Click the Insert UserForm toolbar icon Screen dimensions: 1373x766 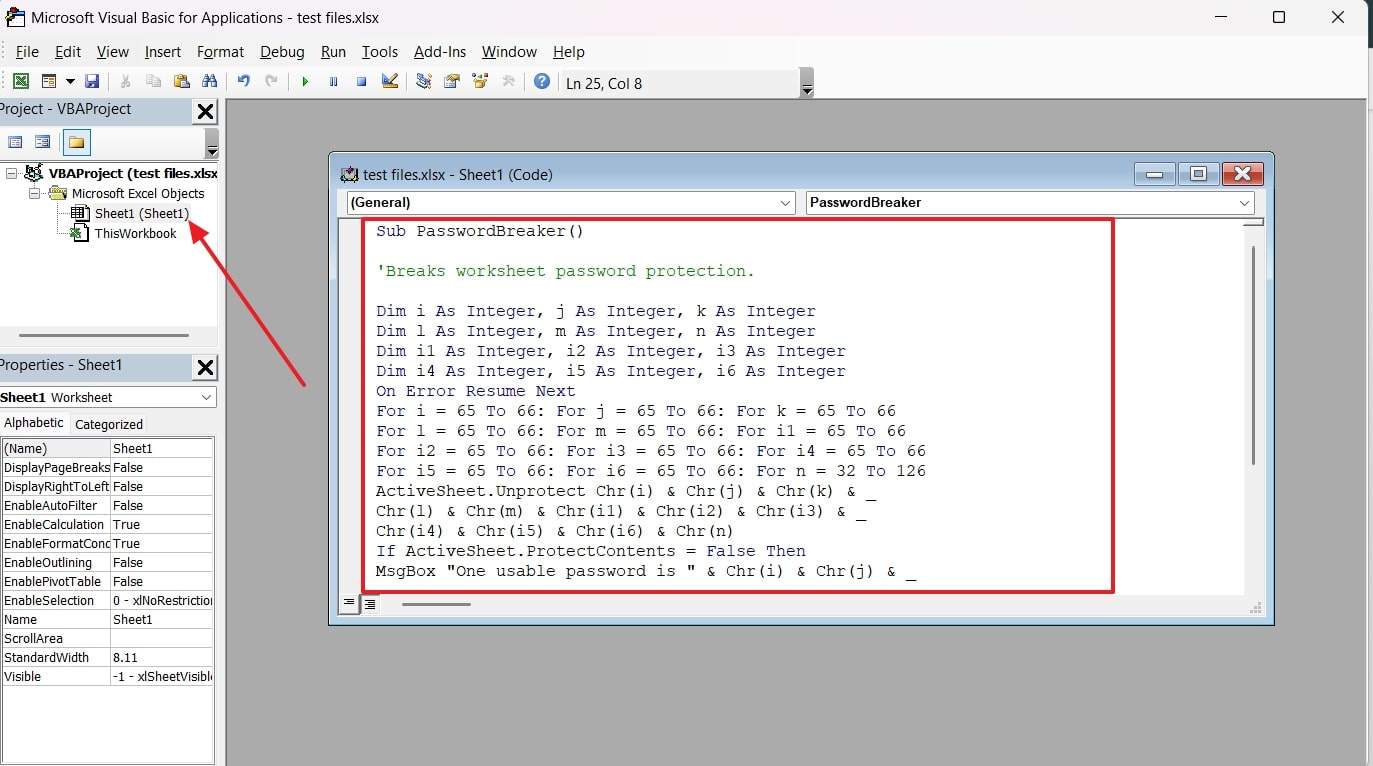[49, 82]
